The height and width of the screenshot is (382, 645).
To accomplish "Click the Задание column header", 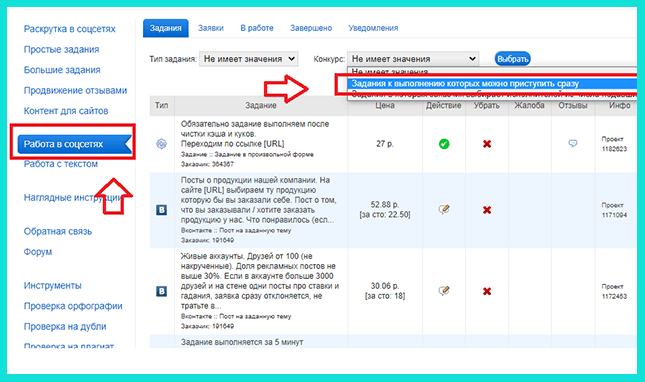I will point(261,106).
